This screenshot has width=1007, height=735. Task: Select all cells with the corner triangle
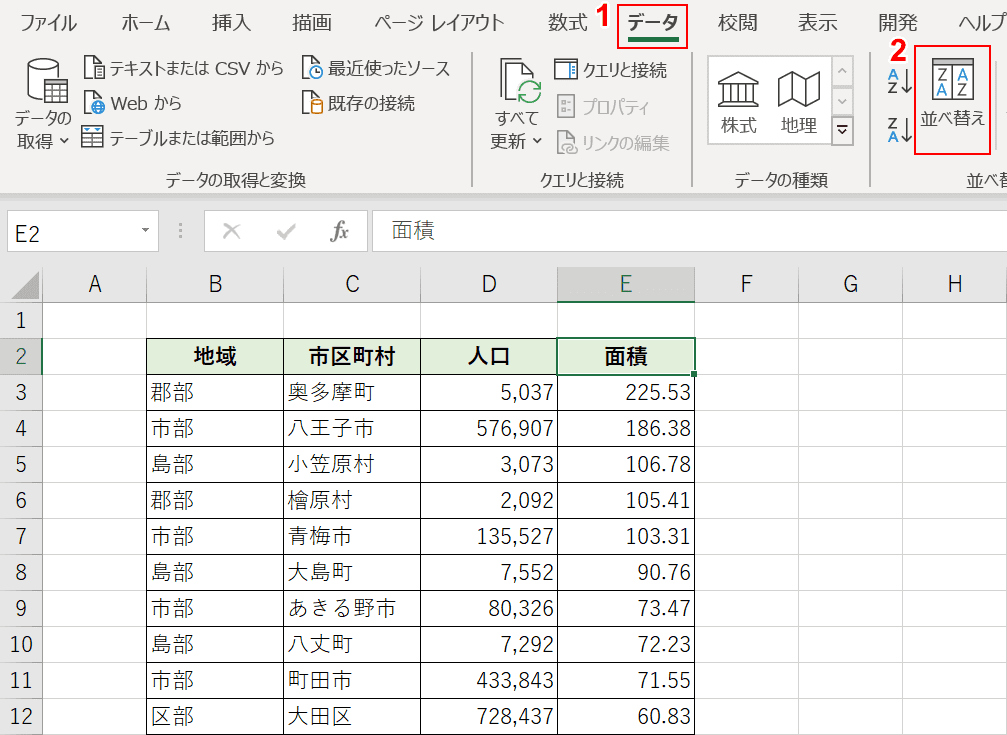(x=25, y=285)
